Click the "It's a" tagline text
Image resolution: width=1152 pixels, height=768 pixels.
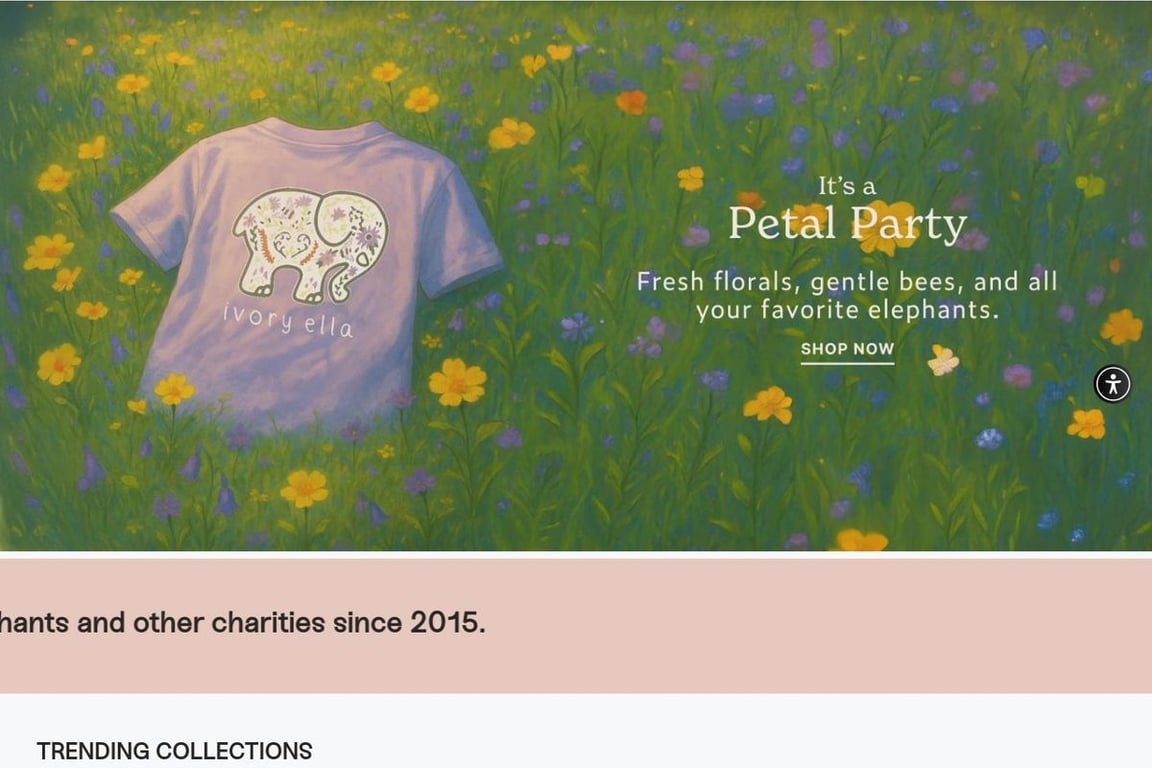pyautogui.click(x=847, y=186)
